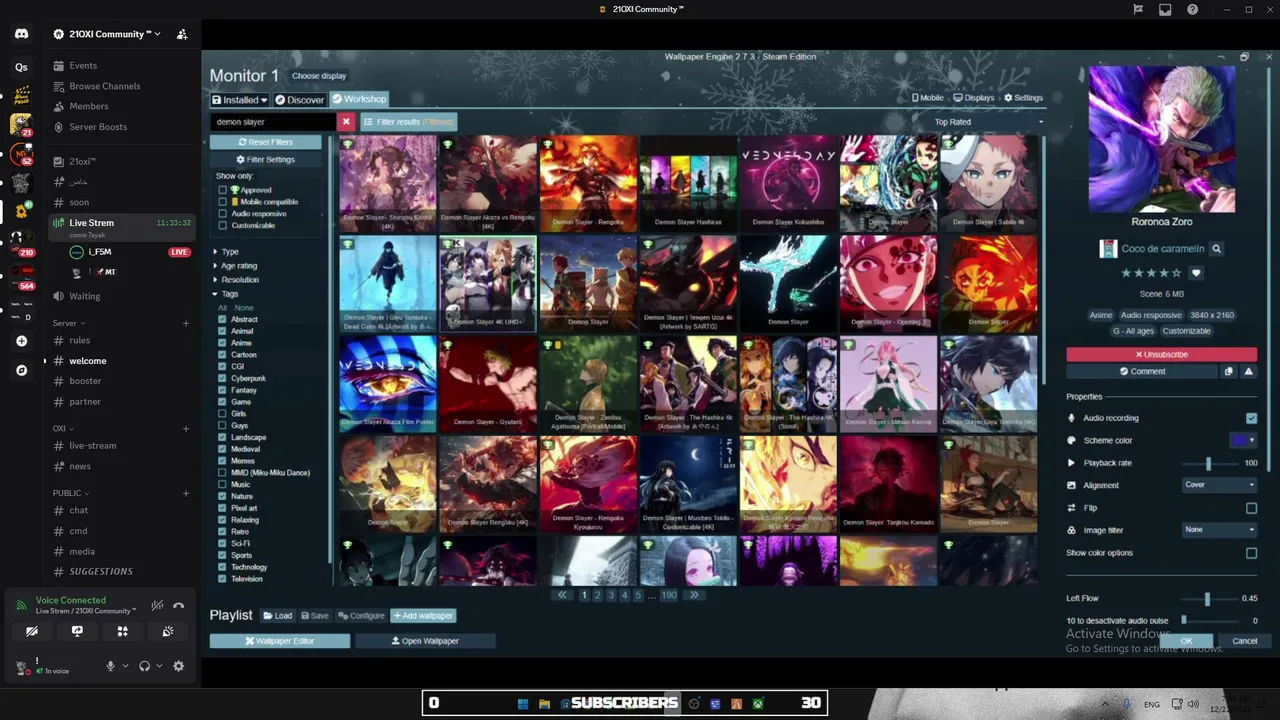Open Settings in Wallpaper Engine top menu
1280x720 pixels.
pos(1023,98)
